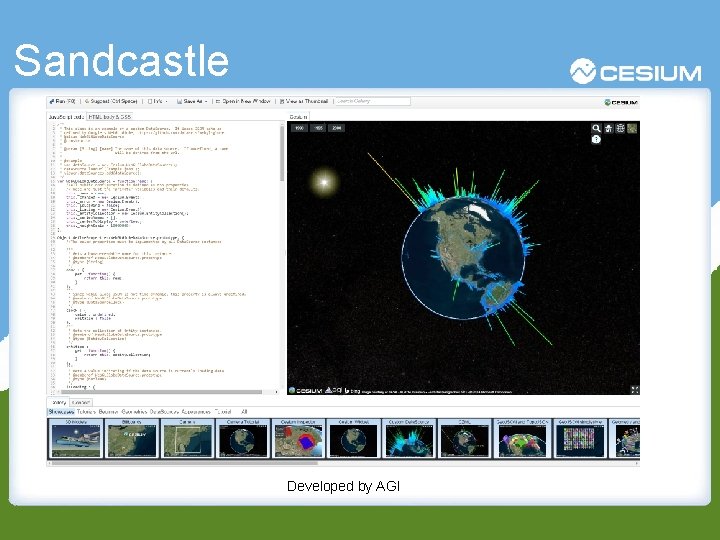Open the Custom DataSource demo thumbnail
This screenshot has width=720, height=540.
coord(409,438)
